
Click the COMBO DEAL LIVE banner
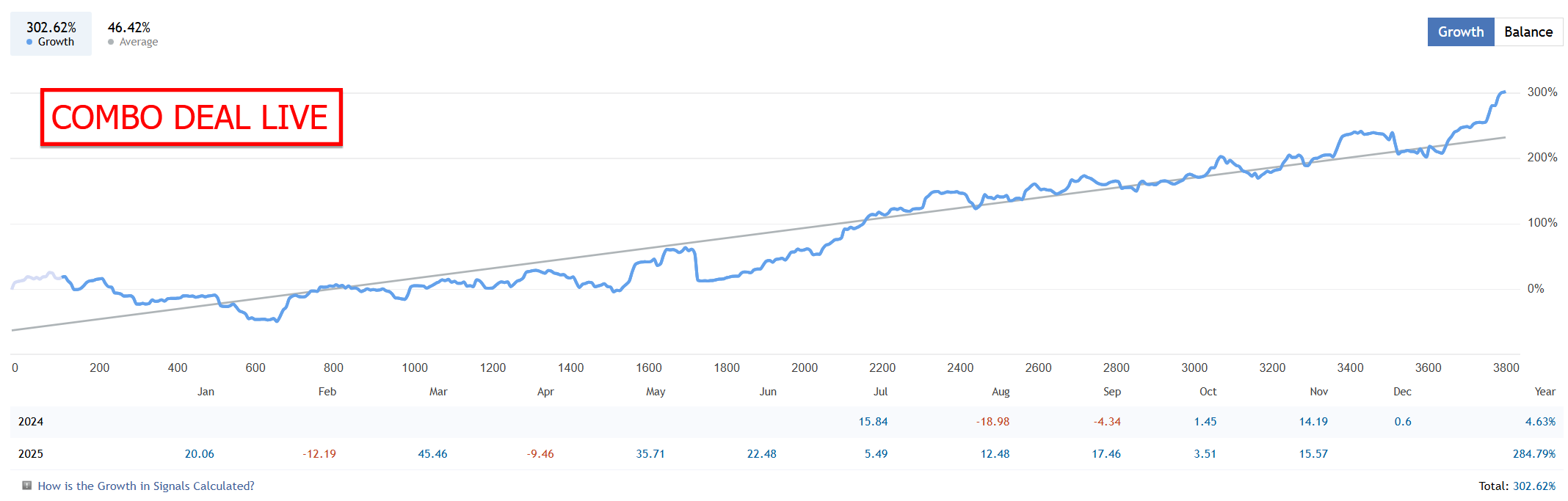[191, 117]
